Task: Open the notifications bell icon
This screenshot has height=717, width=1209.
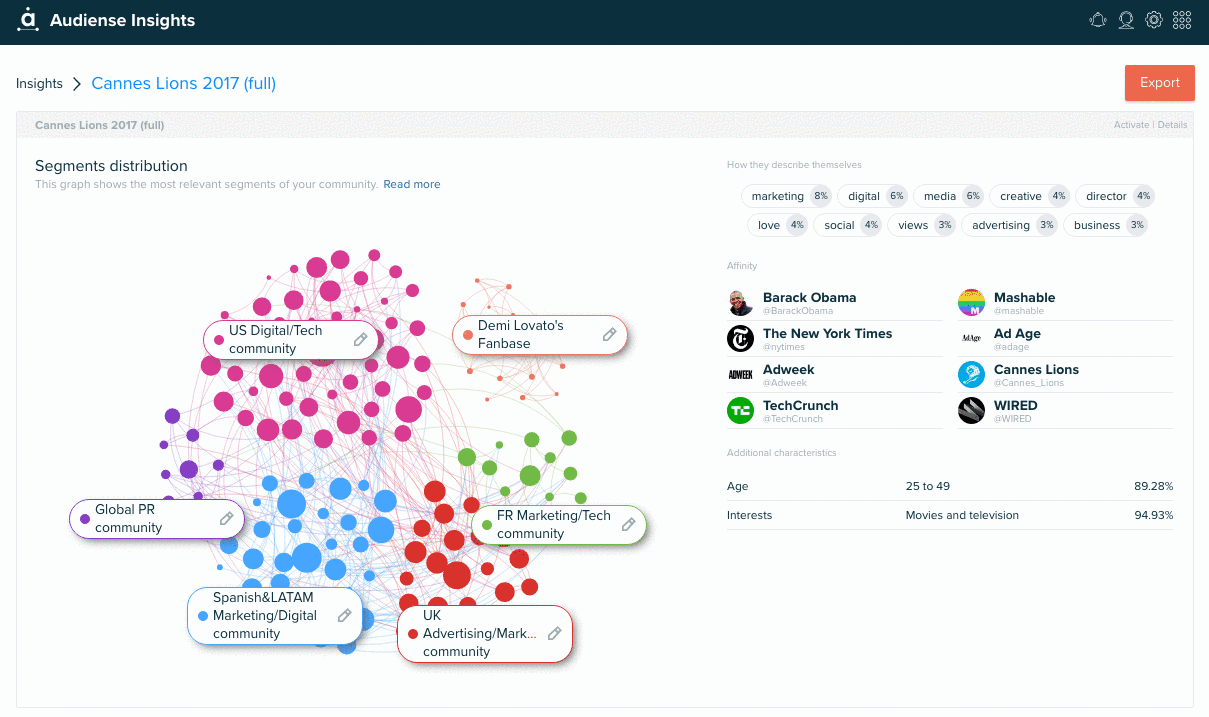Action: point(1098,20)
